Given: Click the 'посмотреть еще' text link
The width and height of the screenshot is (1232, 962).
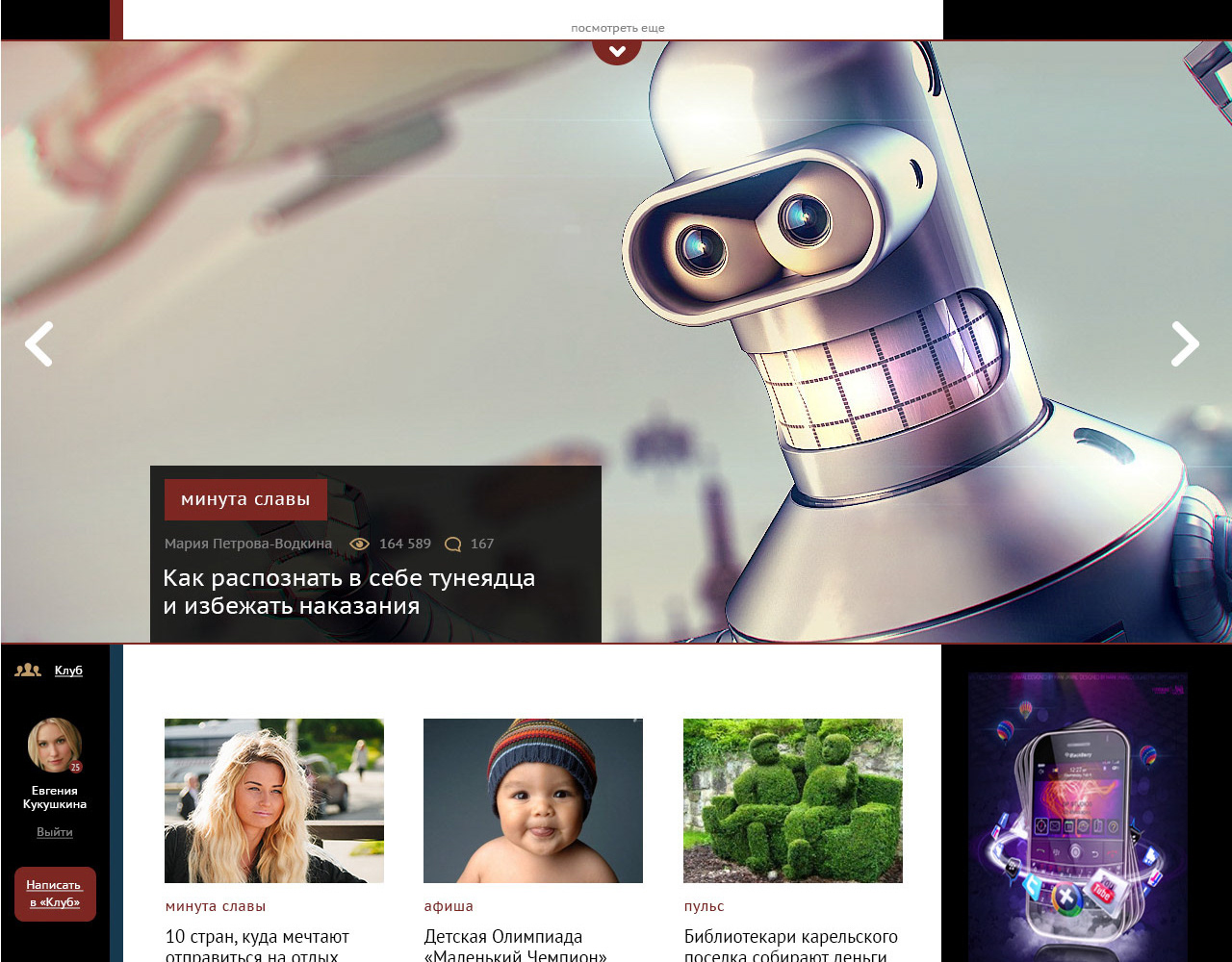Looking at the screenshot, I should 617,28.
